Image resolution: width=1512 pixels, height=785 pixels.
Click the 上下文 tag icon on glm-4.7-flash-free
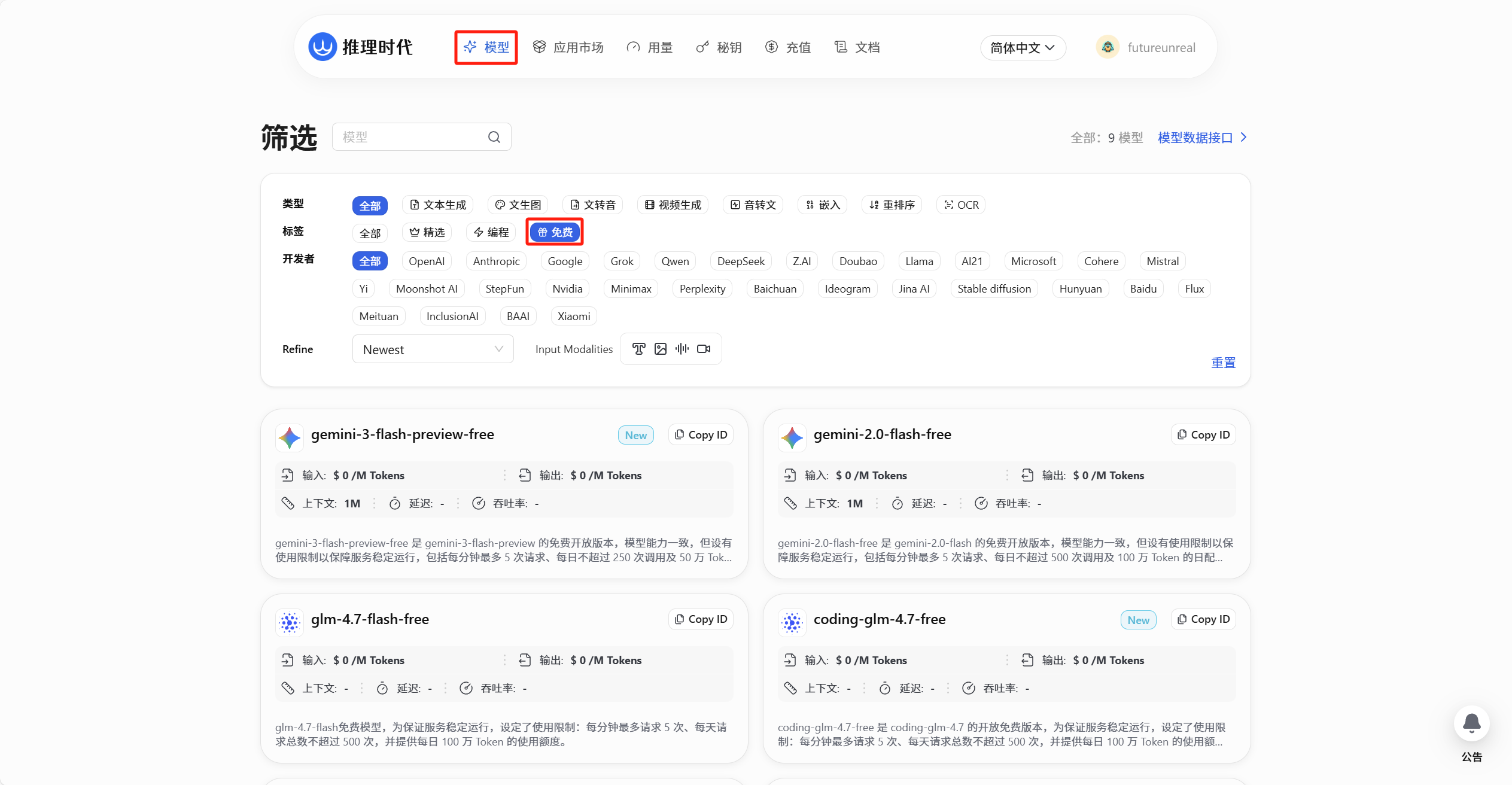288,688
